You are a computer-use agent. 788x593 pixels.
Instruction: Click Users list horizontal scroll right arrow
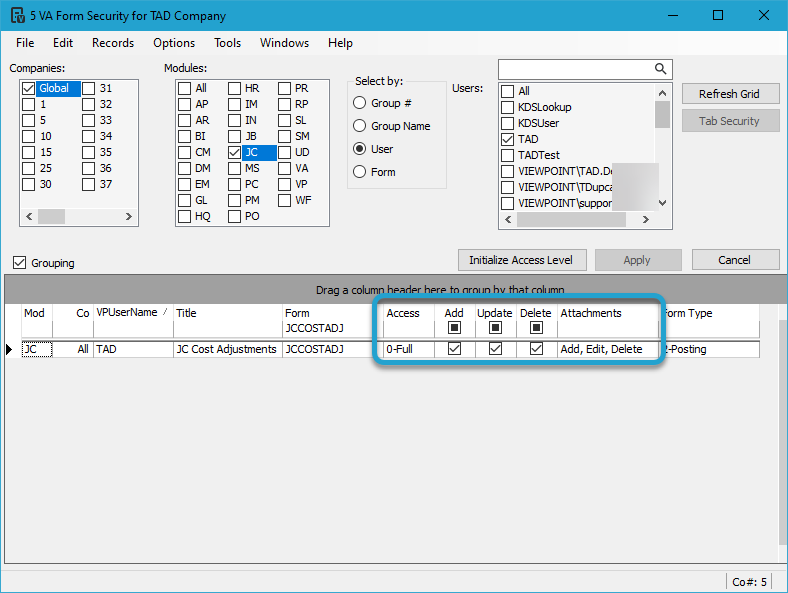[x=646, y=220]
